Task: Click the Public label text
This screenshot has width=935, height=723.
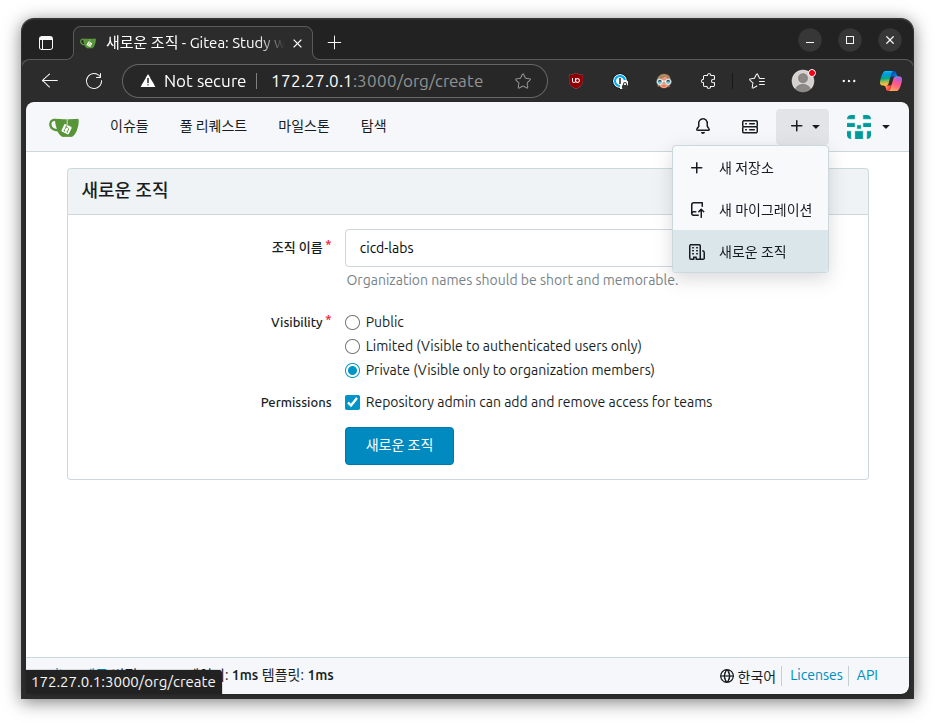Action: click(385, 322)
